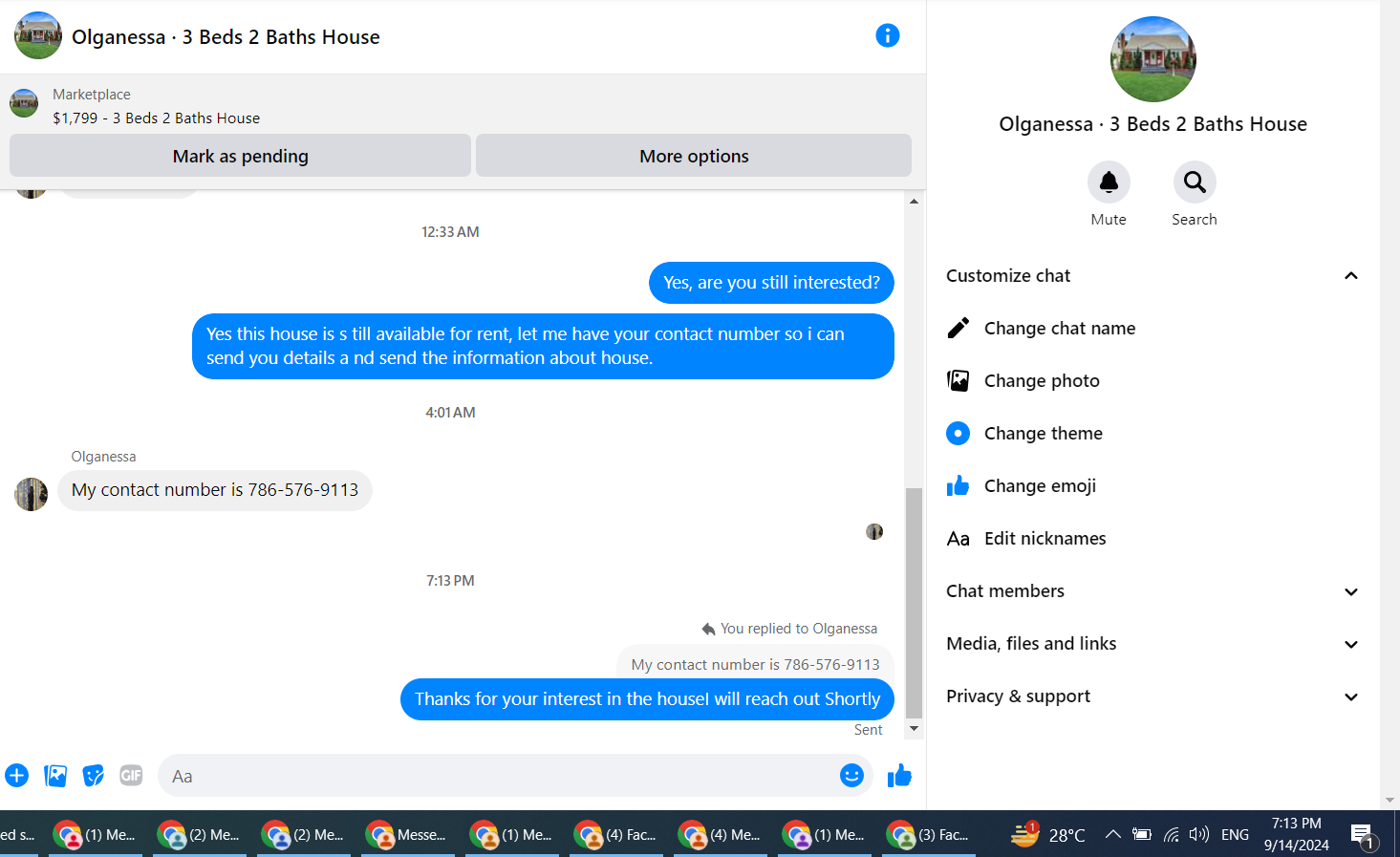Click the Aa message input field
The width and height of the screenshot is (1400, 857).
[x=497, y=776]
